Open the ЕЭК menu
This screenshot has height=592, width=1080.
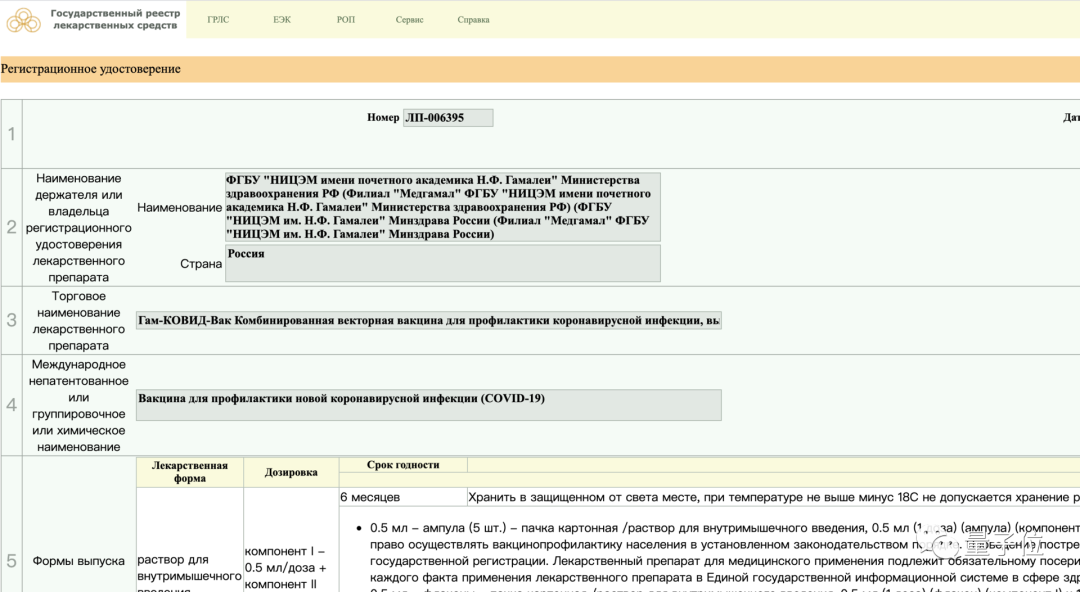282,20
